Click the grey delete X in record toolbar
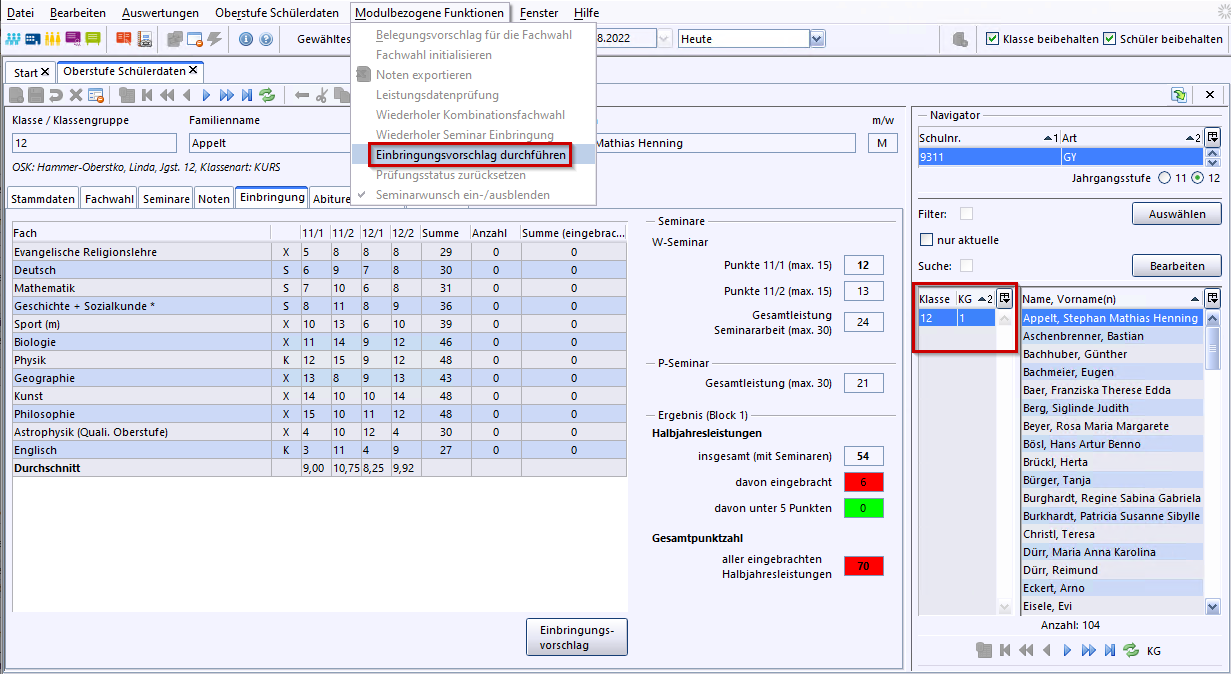This screenshot has width=1231, height=674. pyautogui.click(x=76, y=95)
